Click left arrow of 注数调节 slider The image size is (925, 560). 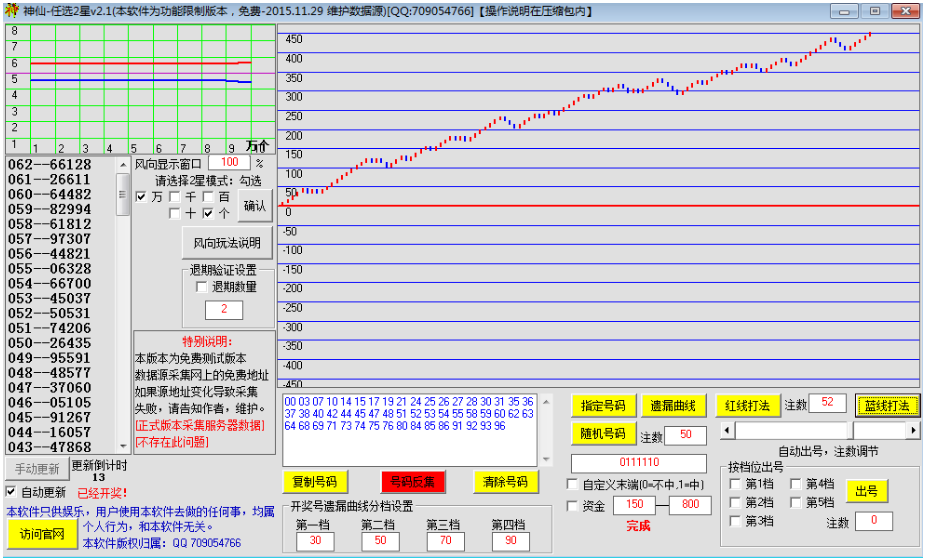[x=727, y=431]
